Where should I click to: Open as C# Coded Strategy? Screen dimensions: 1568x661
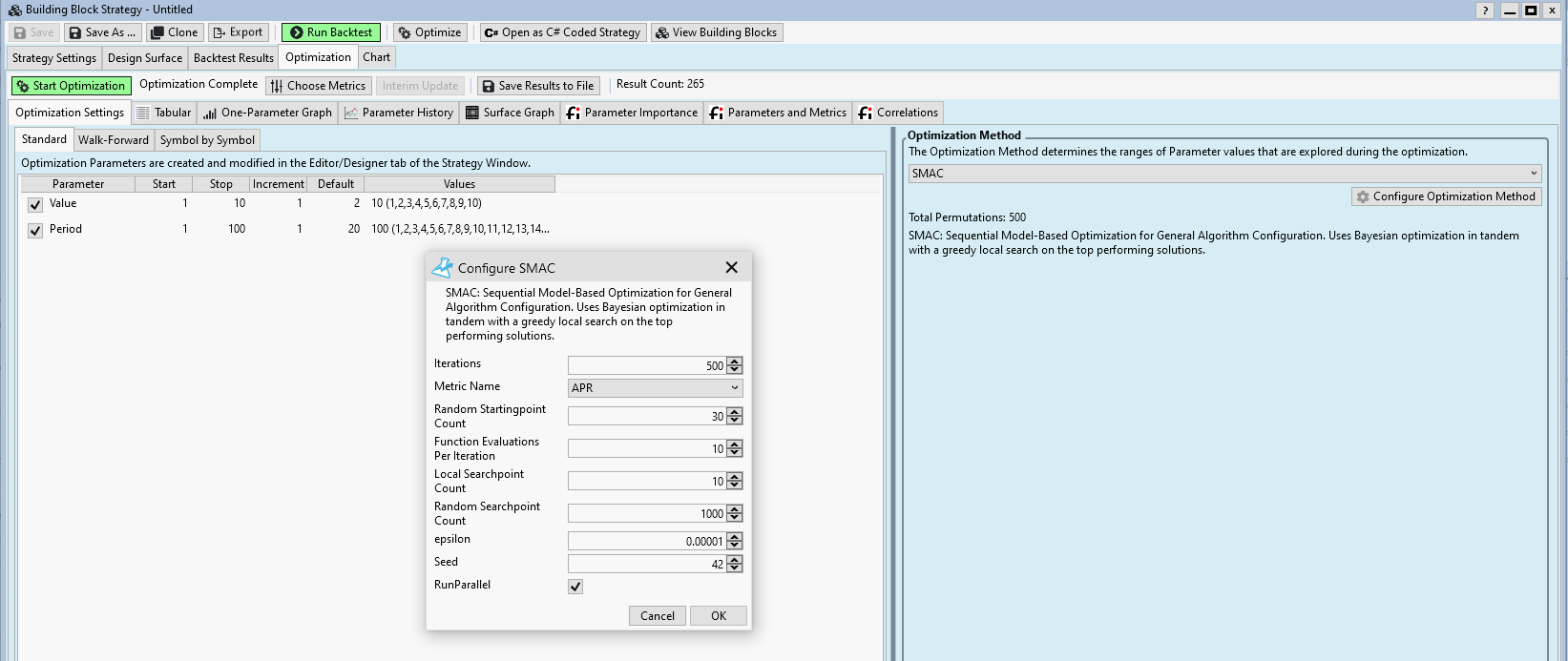pos(491,32)
